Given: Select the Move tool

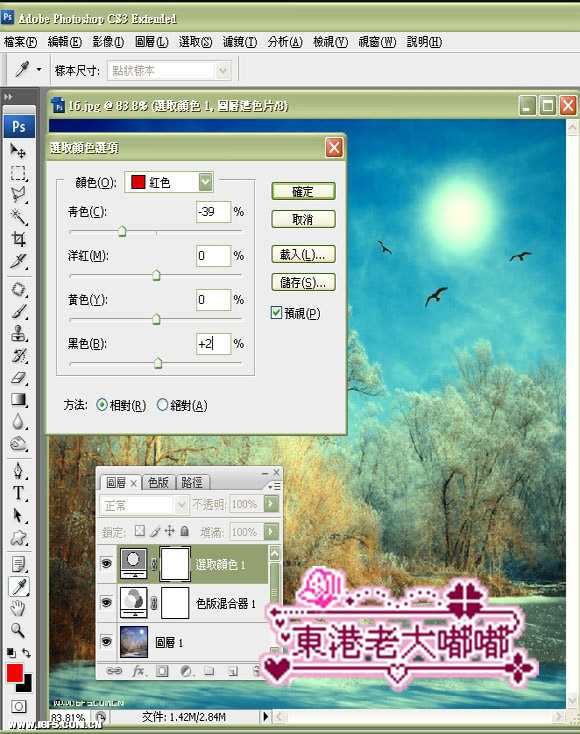Looking at the screenshot, I should [x=18, y=150].
